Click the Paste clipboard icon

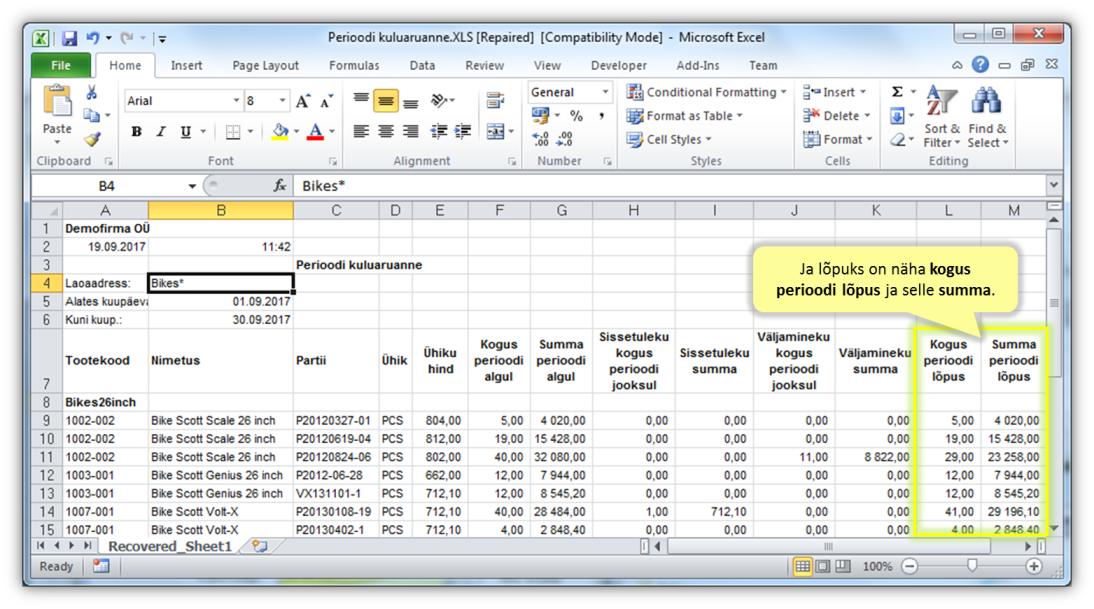click(x=57, y=102)
